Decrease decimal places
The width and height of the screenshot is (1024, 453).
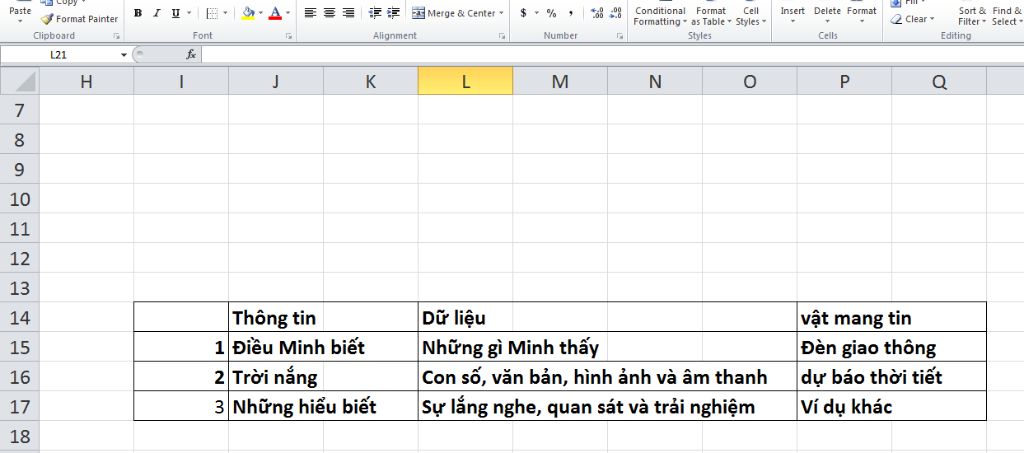(615, 13)
